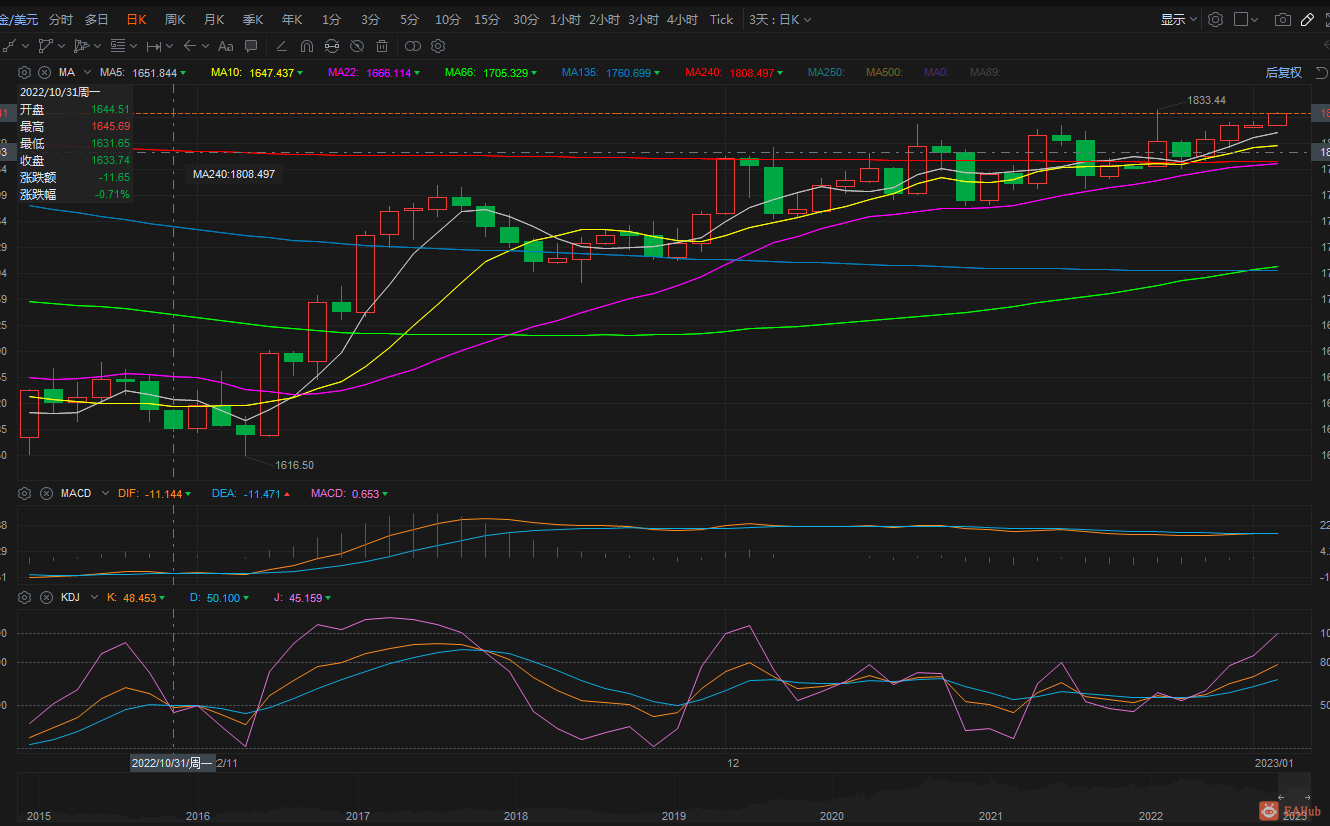Open the 3天:日K period dropdown

[x=780, y=19]
